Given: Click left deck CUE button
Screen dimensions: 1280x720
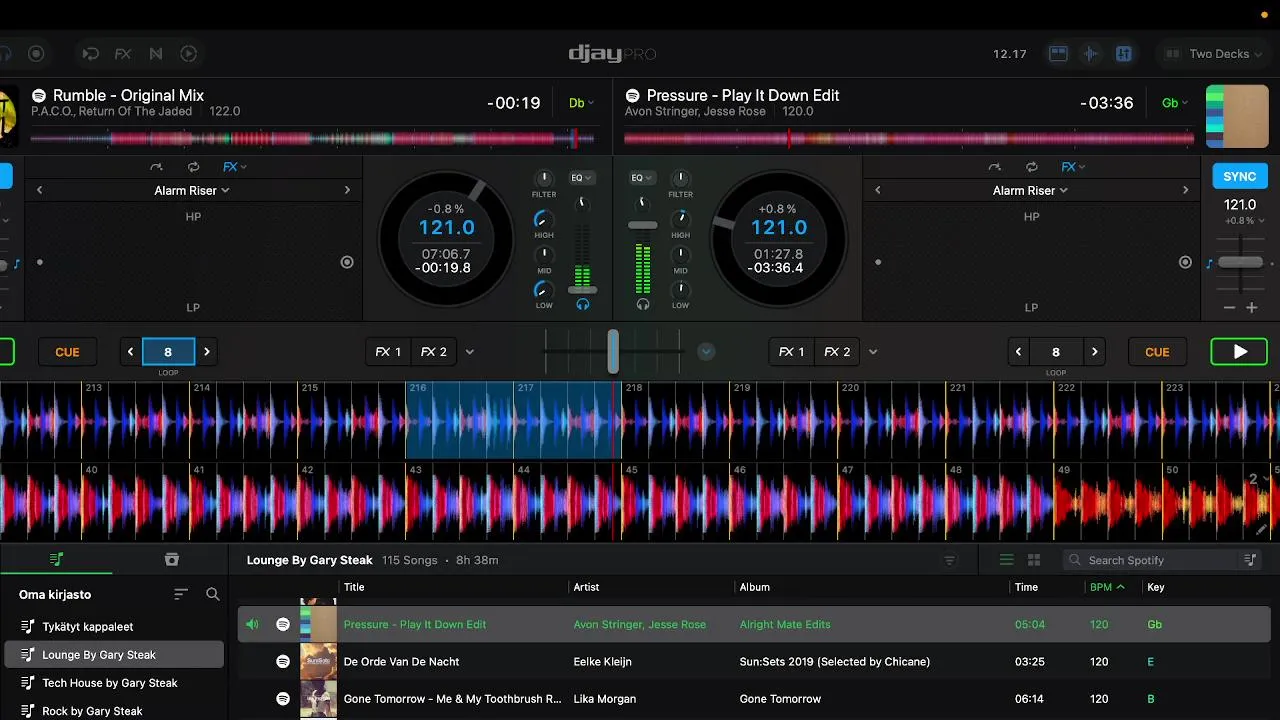Looking at the screenshot, I should coord(67,352).
